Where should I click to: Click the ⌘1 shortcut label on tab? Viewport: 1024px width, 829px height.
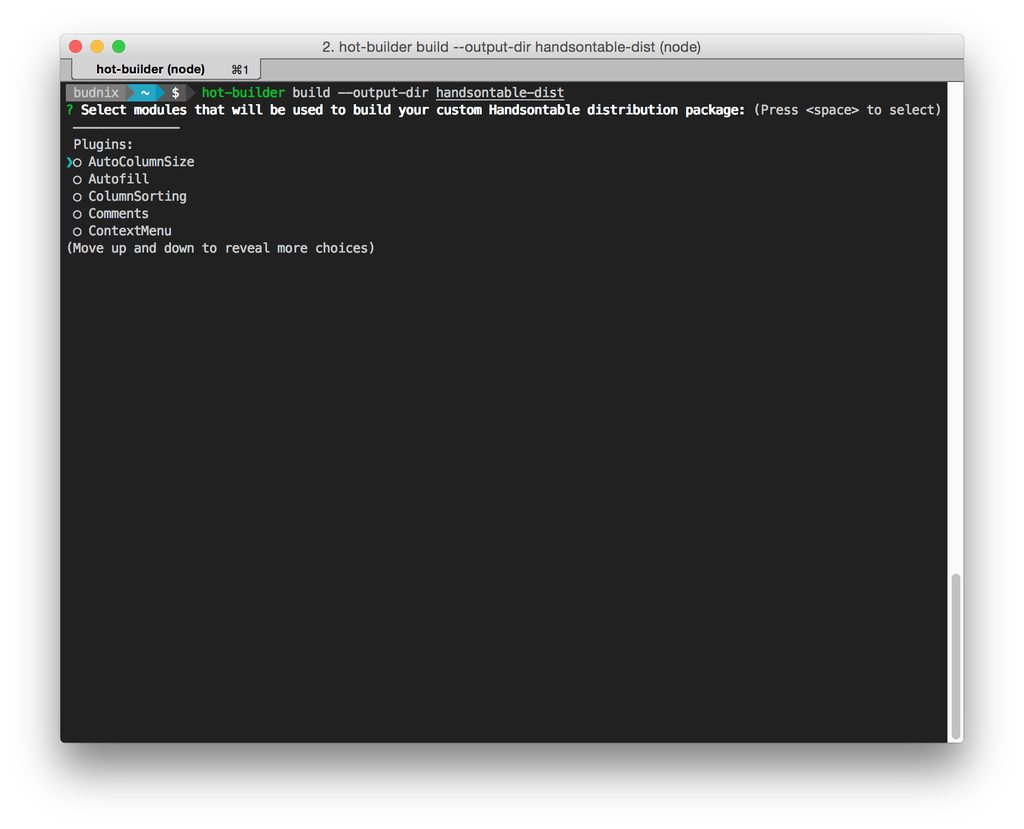coord(240,69)
